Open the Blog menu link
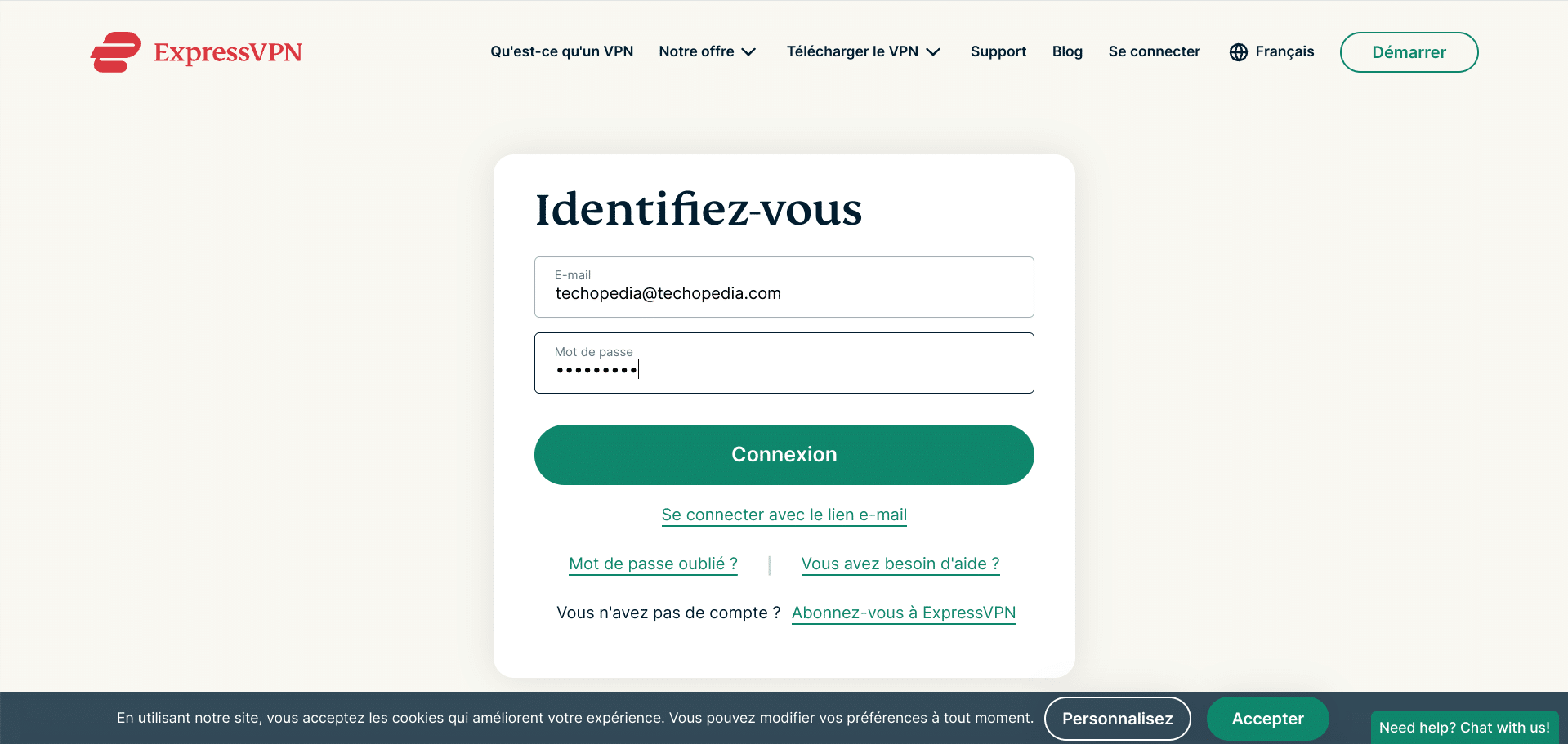This screenshot has height=744, width=1568. point(1067,51)
